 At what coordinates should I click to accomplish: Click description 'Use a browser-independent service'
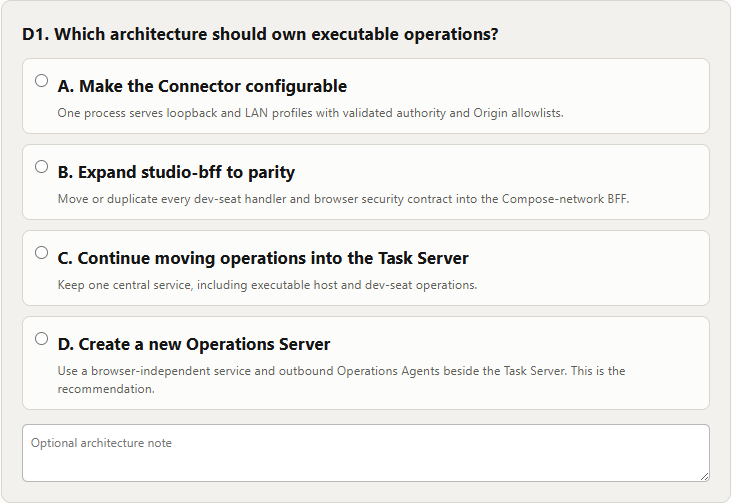pyautogui.click(x=341, y=379)
